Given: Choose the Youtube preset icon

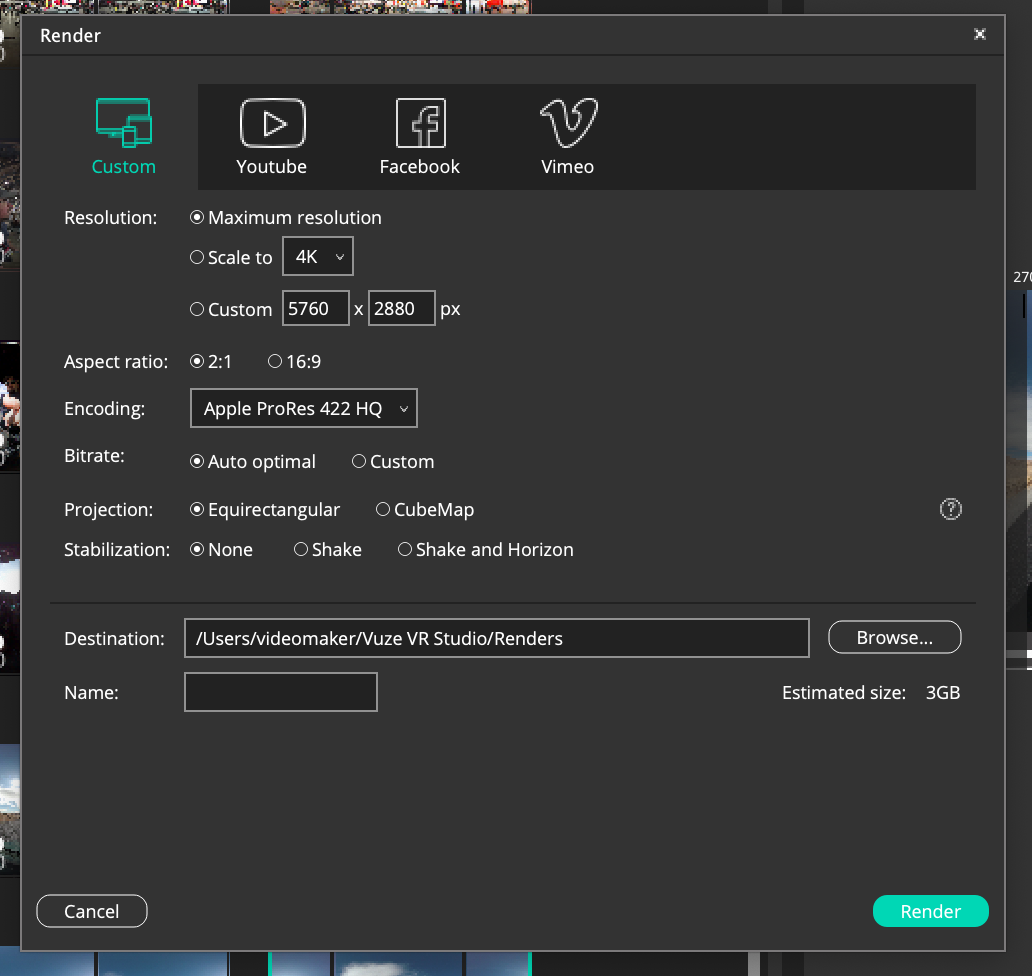Looking at the screenshot, I should coord(272,124).
